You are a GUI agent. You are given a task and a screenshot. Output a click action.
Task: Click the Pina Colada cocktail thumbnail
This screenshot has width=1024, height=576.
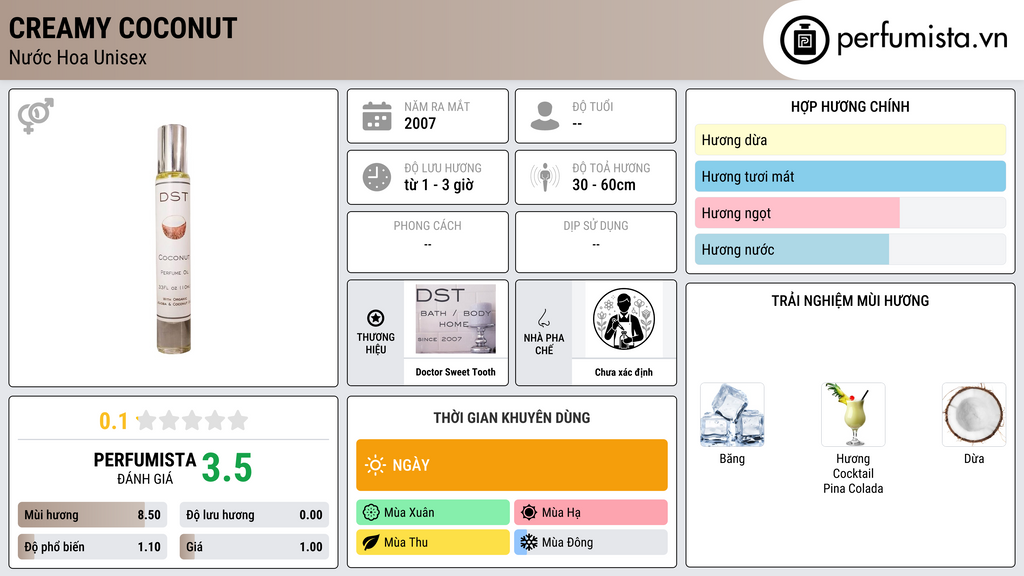tap(853, 415)
